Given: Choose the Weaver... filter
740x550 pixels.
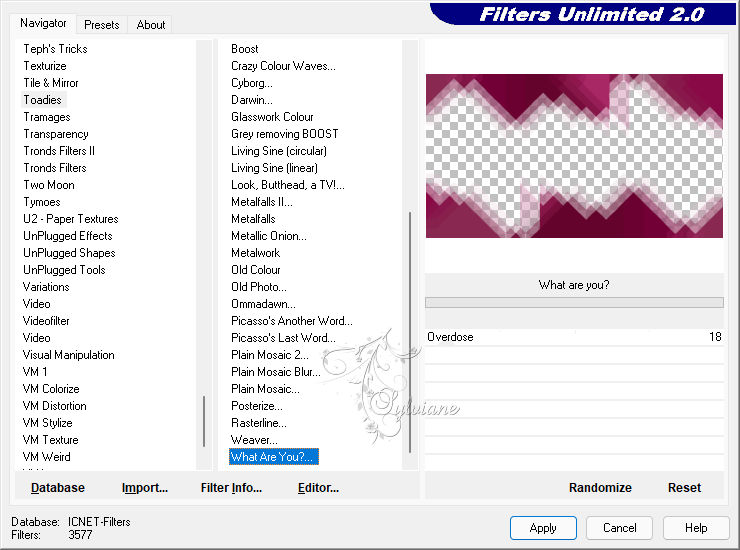Looking at the screenshot, I should tap(254, 440).
